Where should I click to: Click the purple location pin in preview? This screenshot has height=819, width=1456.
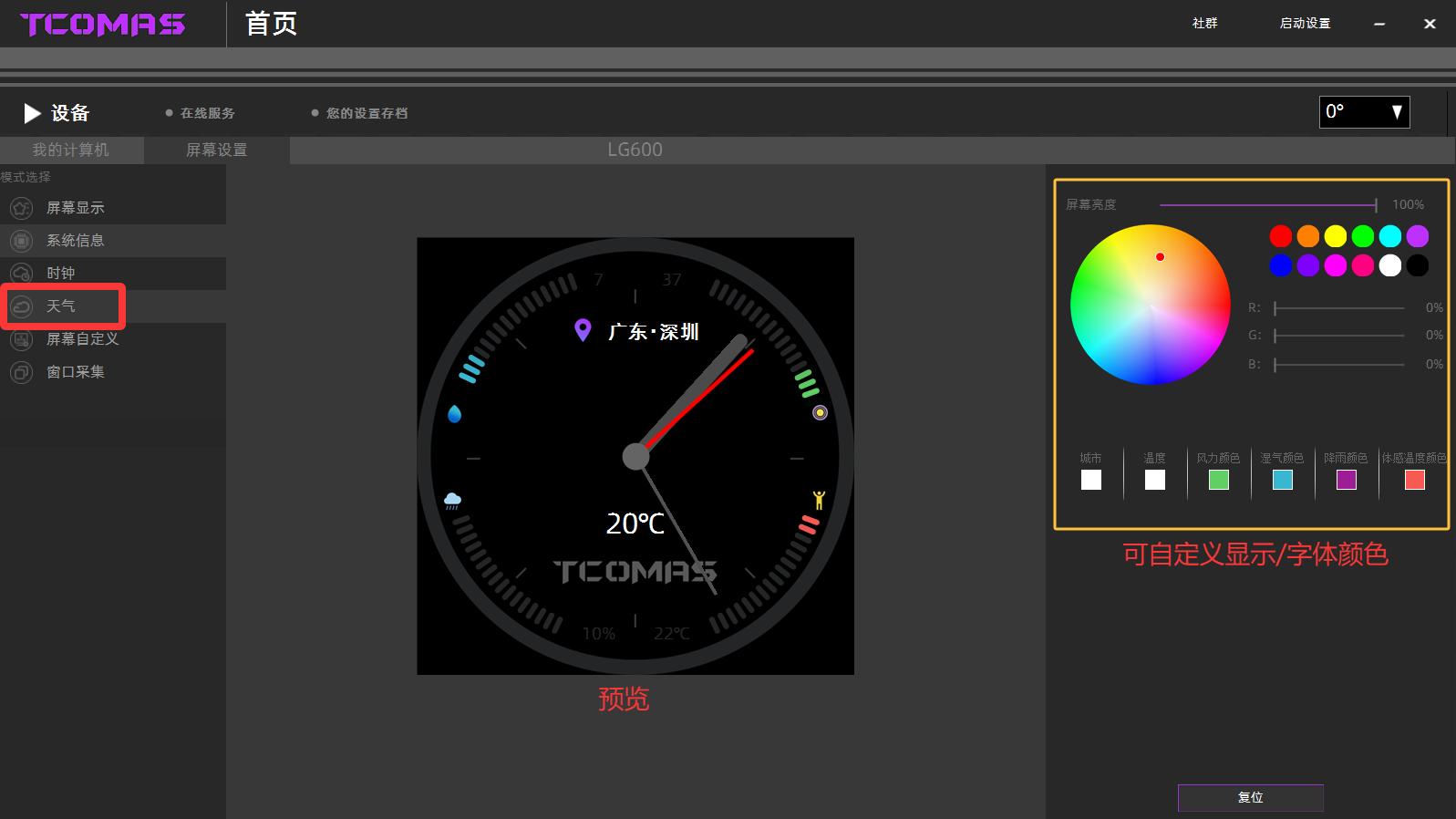point(583,330)
